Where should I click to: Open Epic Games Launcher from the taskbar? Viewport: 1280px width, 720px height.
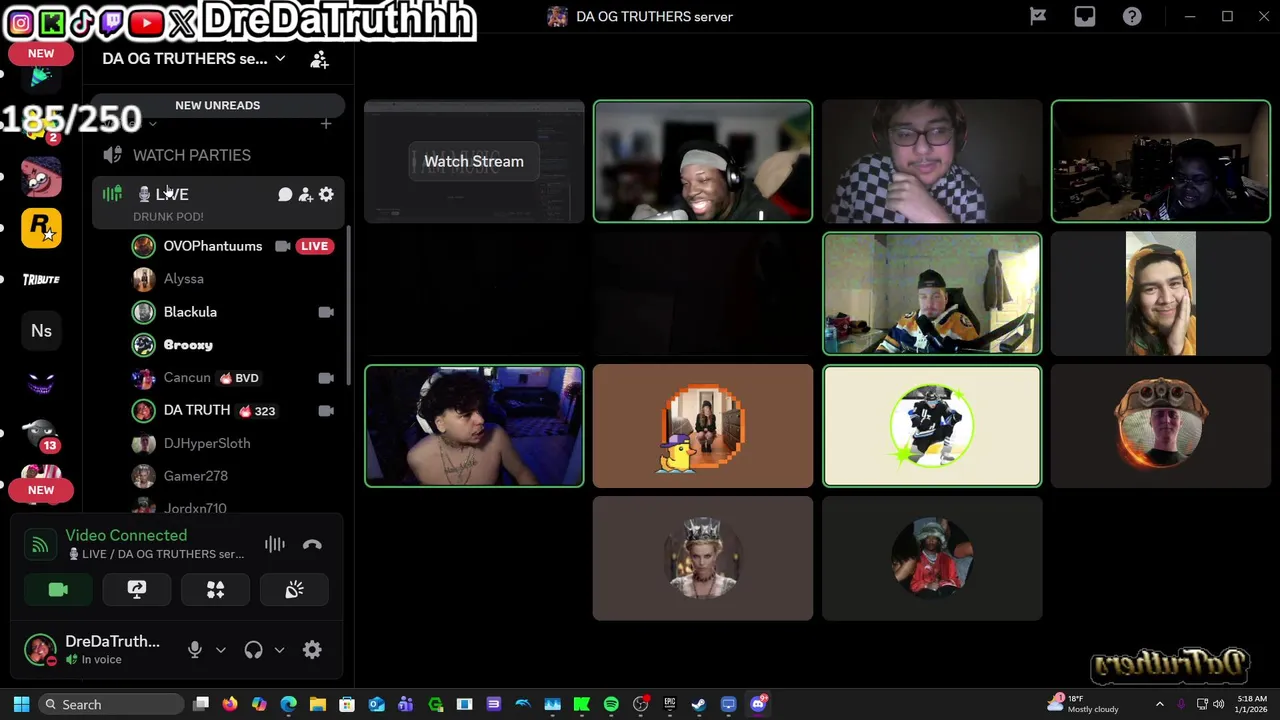click(x=669, y=704)
